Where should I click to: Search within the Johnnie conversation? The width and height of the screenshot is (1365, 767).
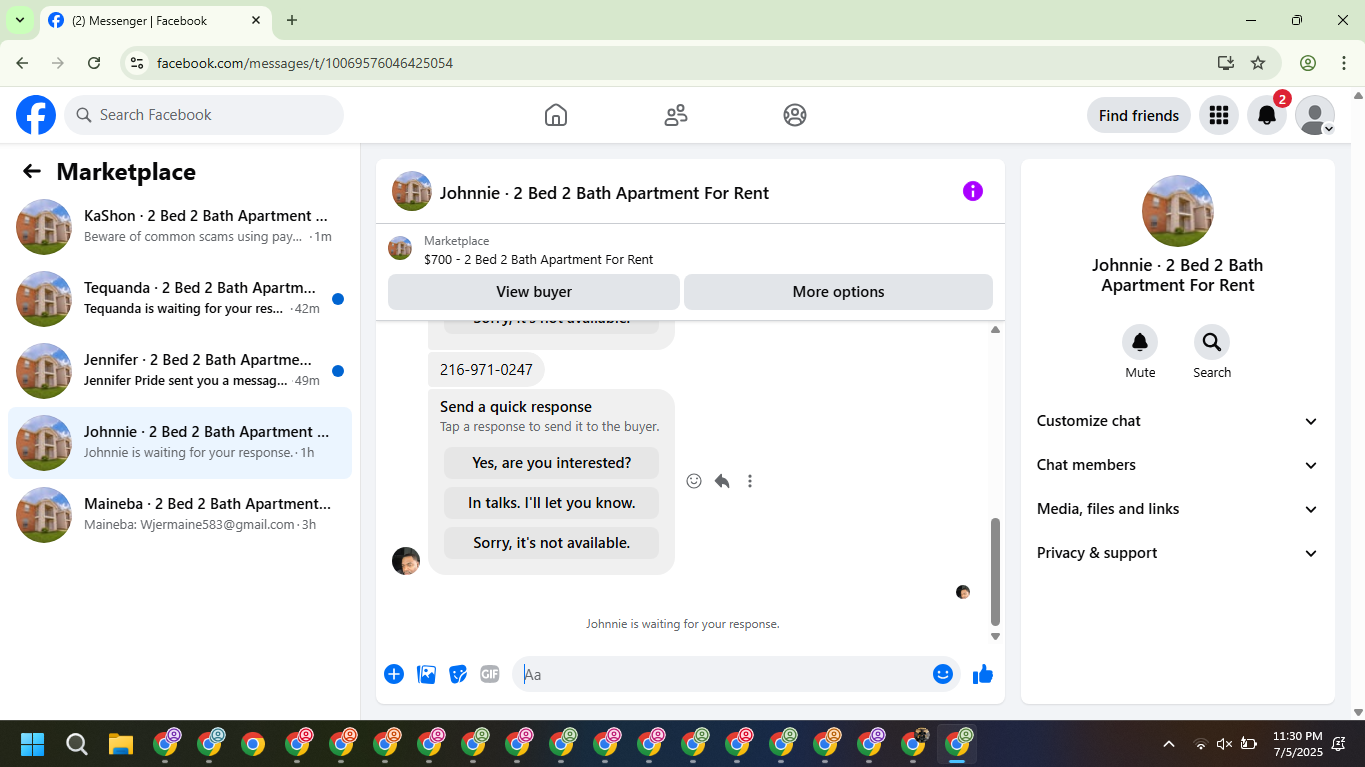pyautogui.click(x=1212, y=343)
